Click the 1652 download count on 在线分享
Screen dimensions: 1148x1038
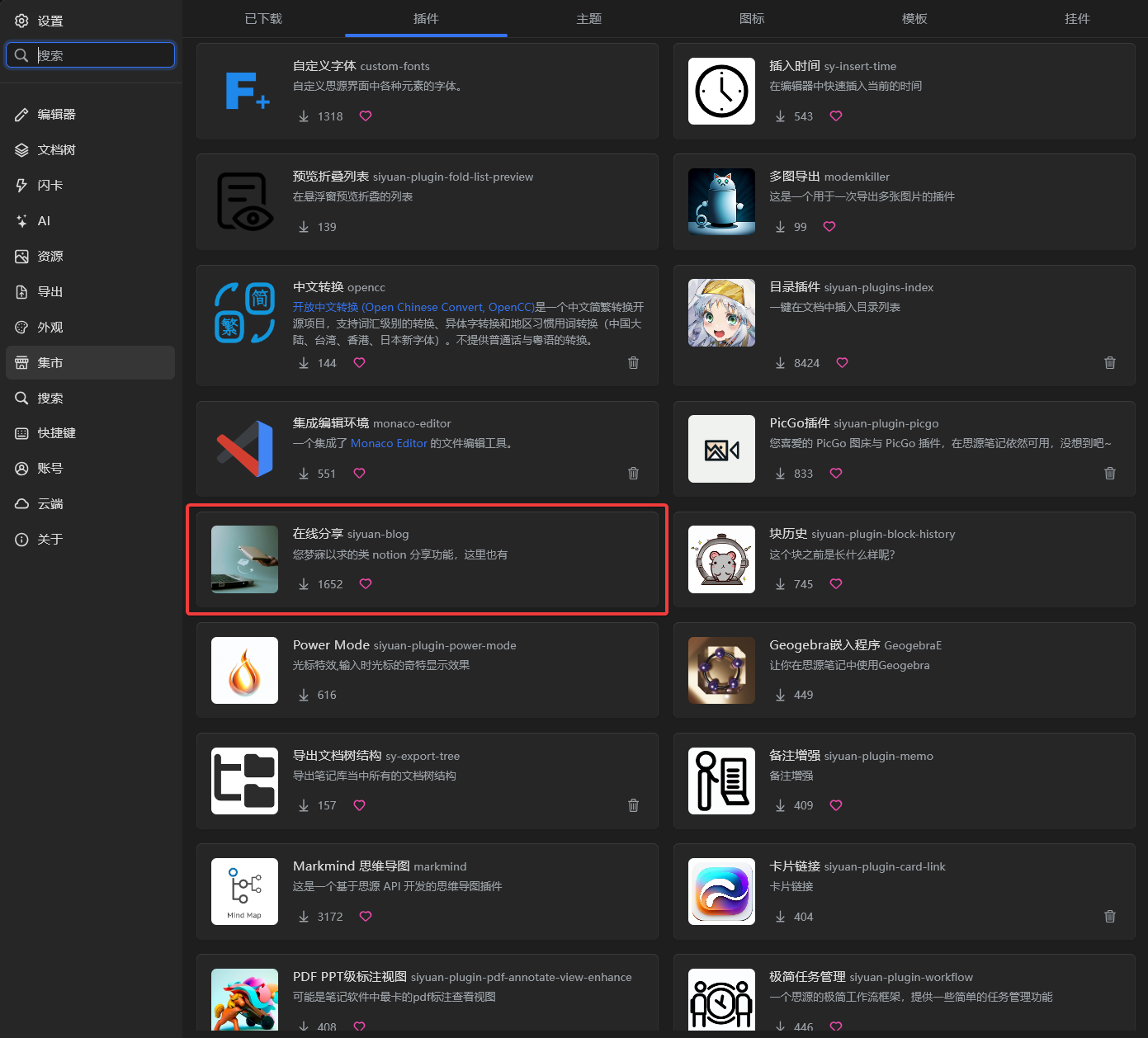[x=330, y=584]
